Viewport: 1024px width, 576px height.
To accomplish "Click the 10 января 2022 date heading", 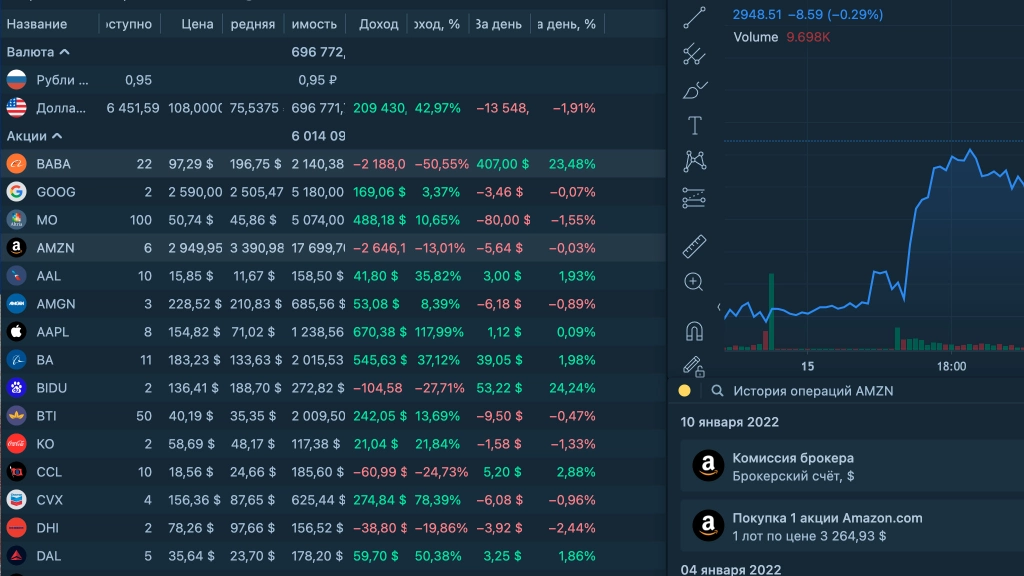I will pyautogui.click(x=729, y=422).
